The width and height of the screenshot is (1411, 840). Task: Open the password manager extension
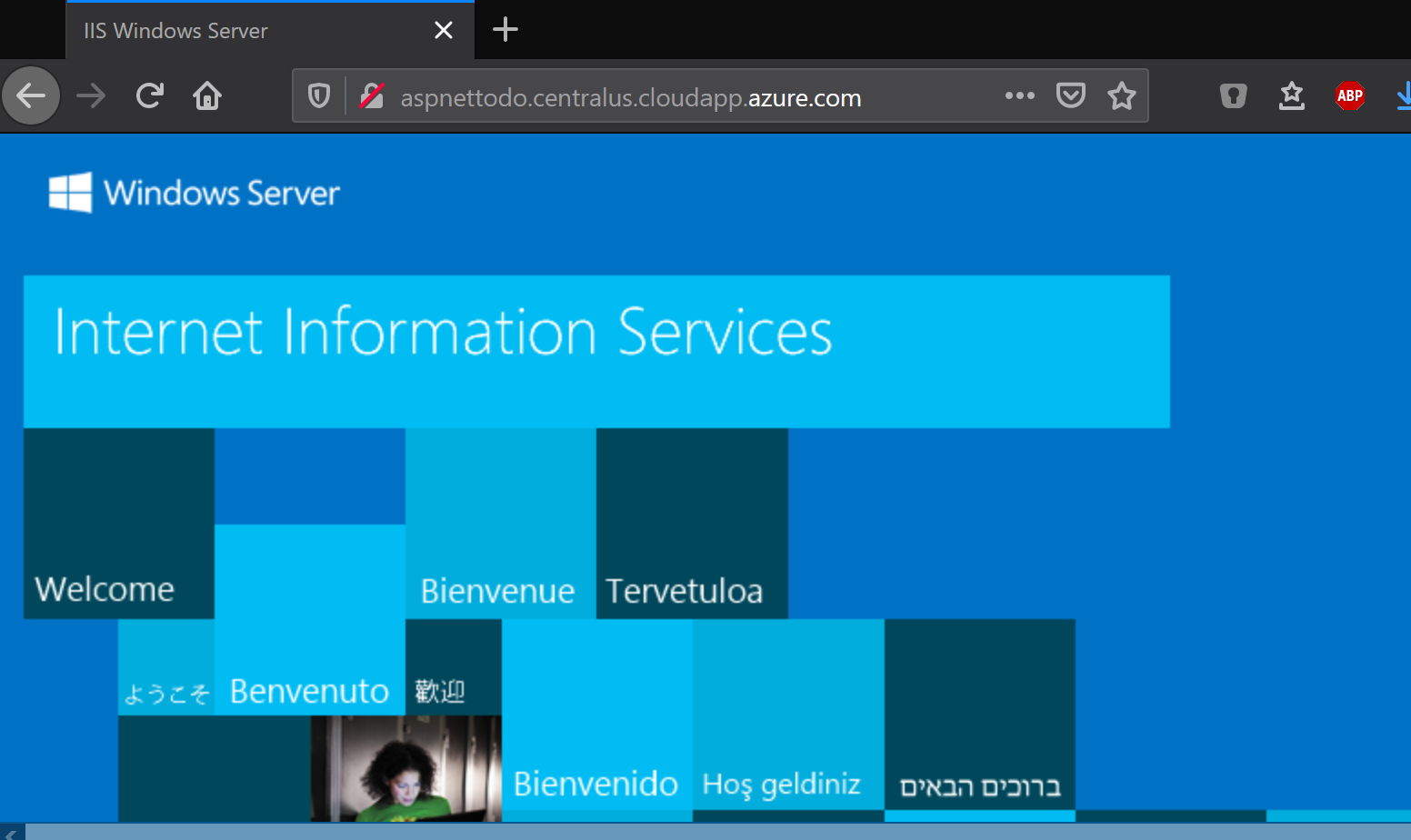(1234, 95)
